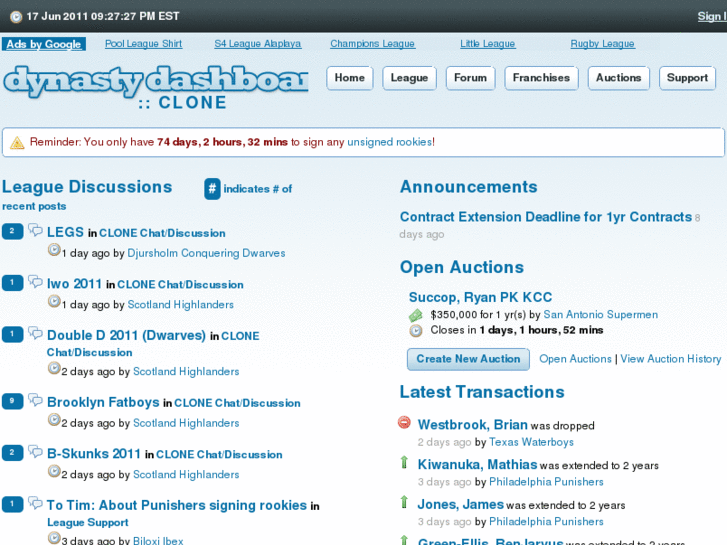Image resolution: width=727 pixels, height=545 pixels.
Task: Click the post count badge next to To Tim thread
Action: 12,504
